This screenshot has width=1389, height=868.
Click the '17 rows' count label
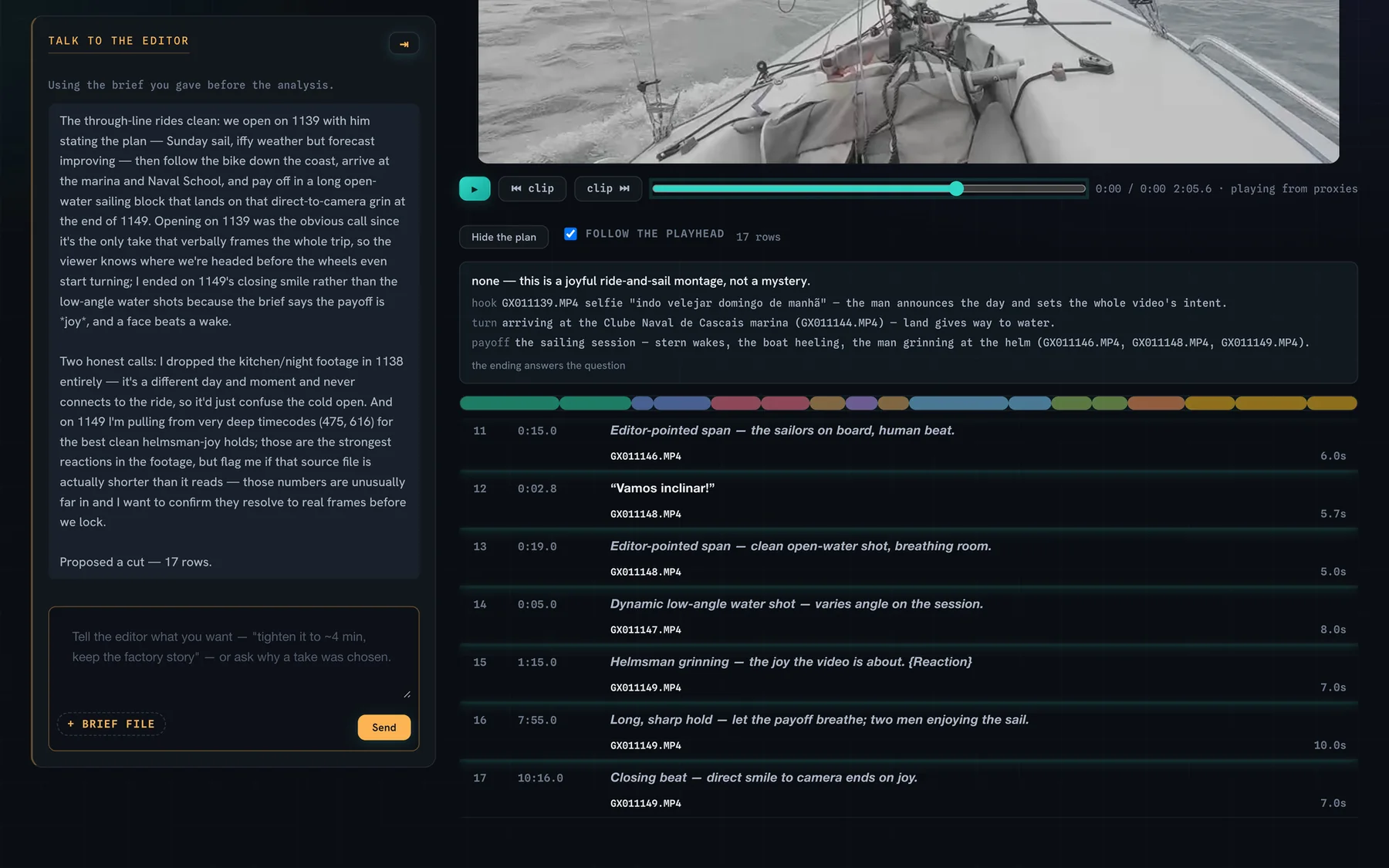tap(759, 237)
